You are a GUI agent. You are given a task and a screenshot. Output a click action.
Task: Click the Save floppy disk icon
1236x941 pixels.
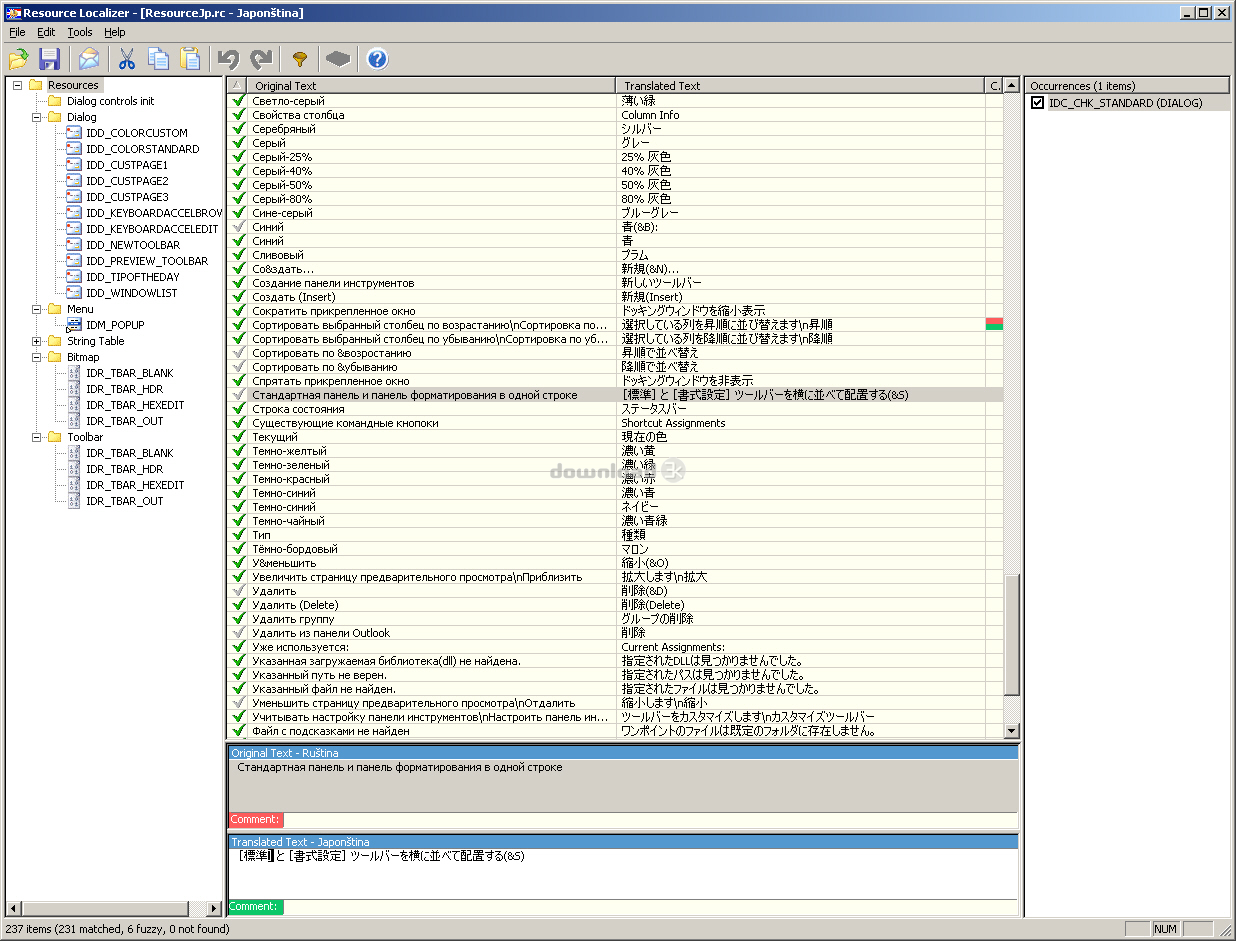[x=50, y=59]
